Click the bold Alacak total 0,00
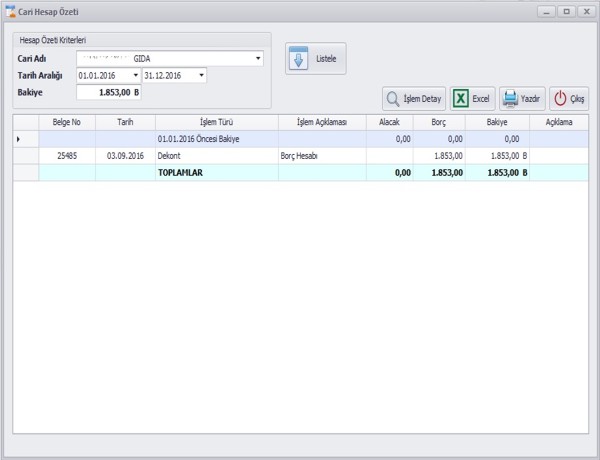This screenshot has height=460, width=600. [x=390, y=173]
